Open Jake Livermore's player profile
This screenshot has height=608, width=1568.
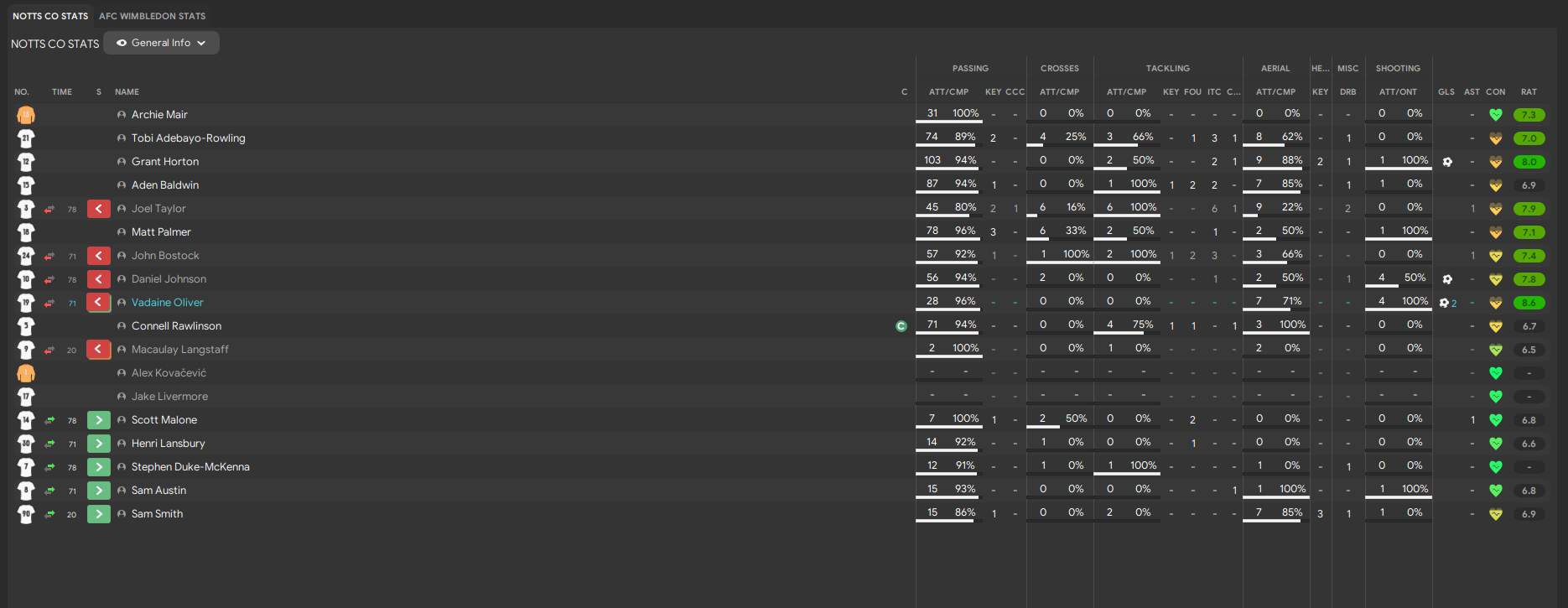(170, 397)
